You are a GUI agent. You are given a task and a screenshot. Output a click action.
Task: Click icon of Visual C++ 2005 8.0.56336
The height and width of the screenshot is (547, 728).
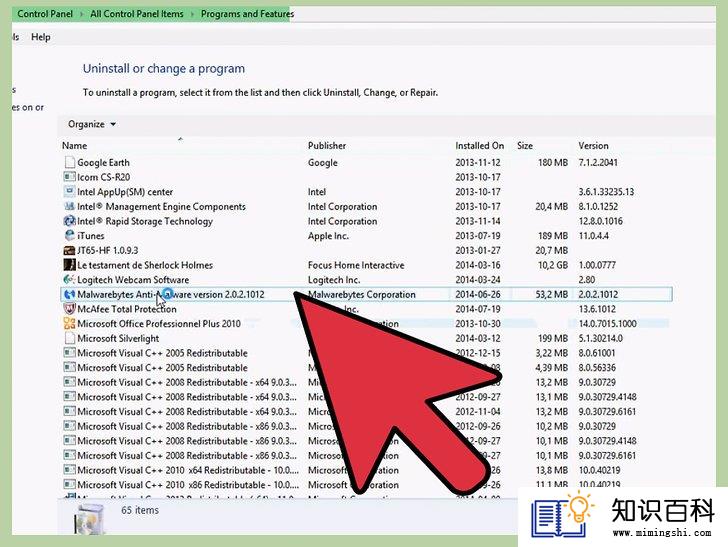click(x=70, y=367)
